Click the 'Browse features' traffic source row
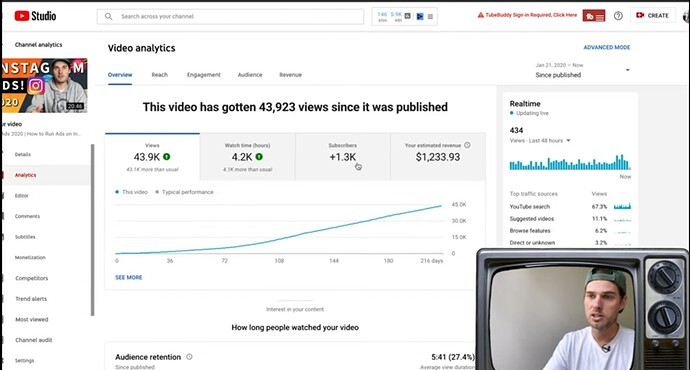690x370 pixels. 570,231
